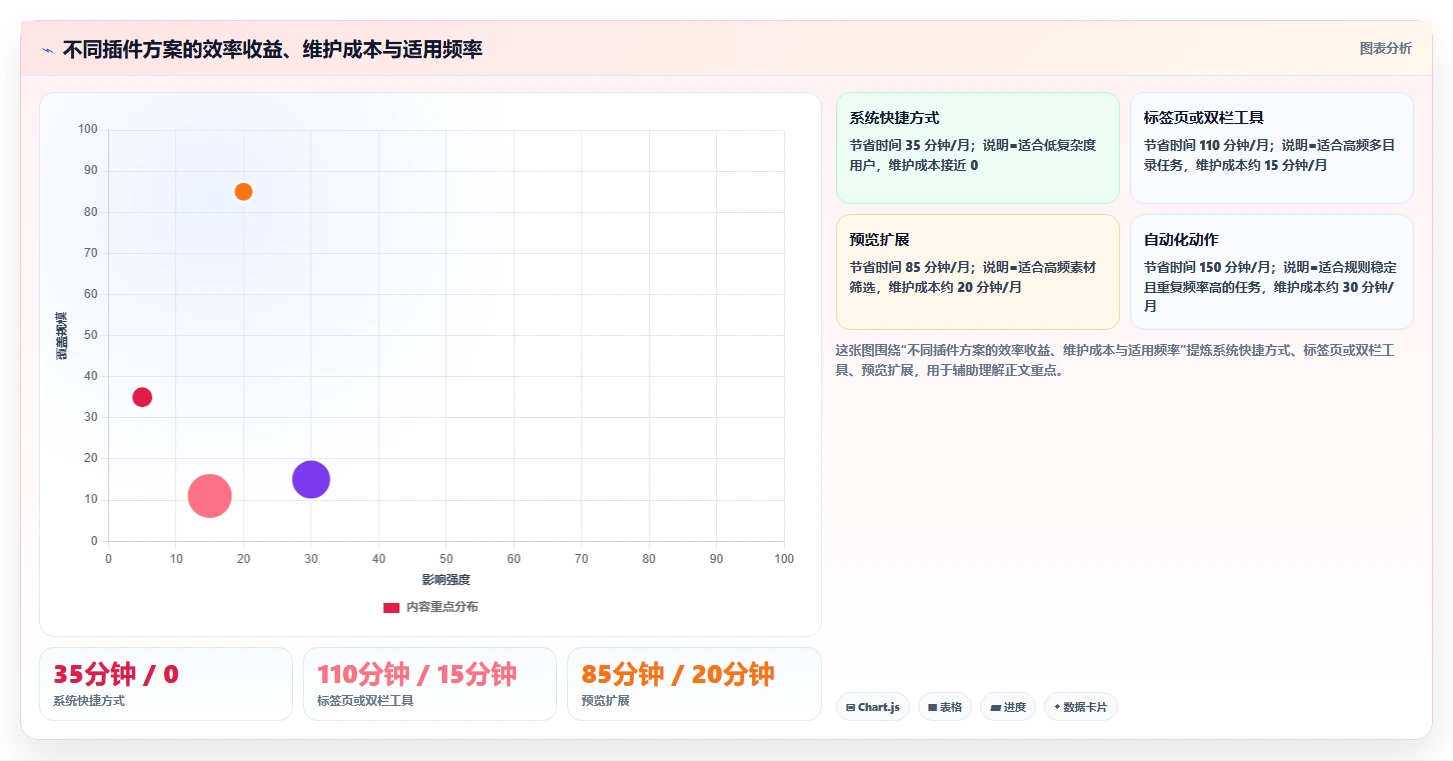This screenshot has height=761, width=1453.
Task: Select the purple bubble in the chart
Action: [x=311, y=479]
